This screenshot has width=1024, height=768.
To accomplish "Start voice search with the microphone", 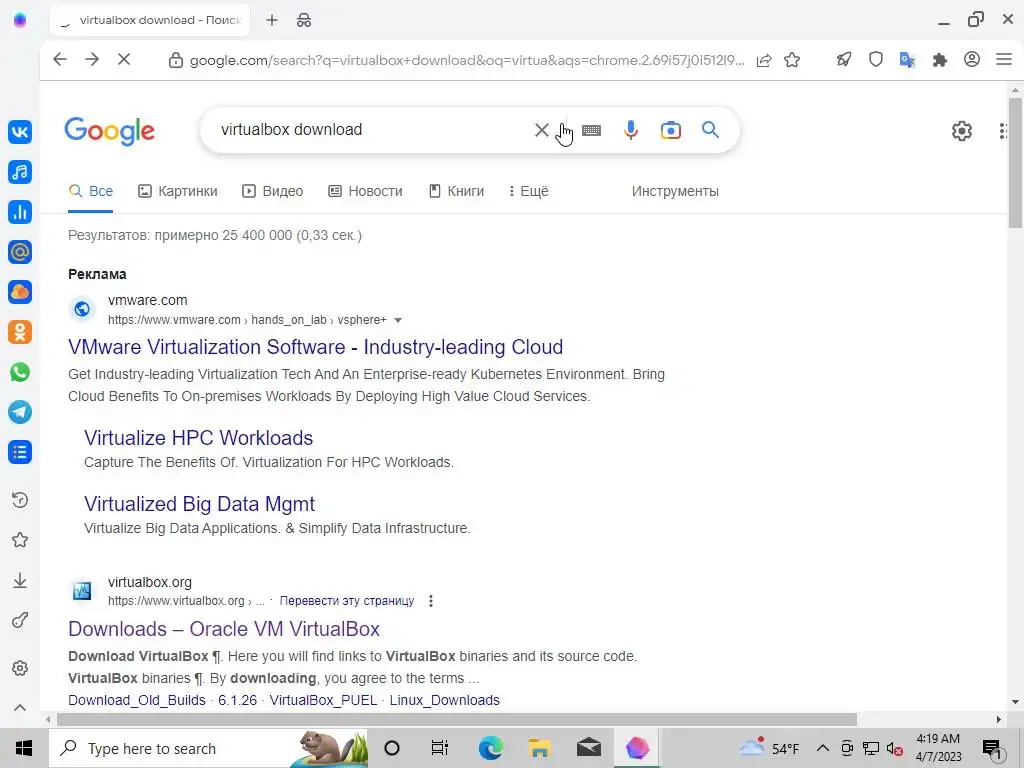I will [x=630, y=130].
